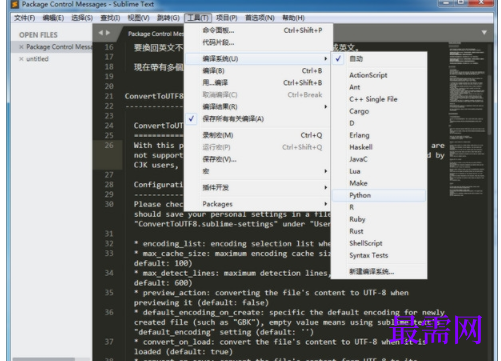This screenshot has height=361, width=501.
Task: Select ActionScript build system
Action: click(379, 75)
